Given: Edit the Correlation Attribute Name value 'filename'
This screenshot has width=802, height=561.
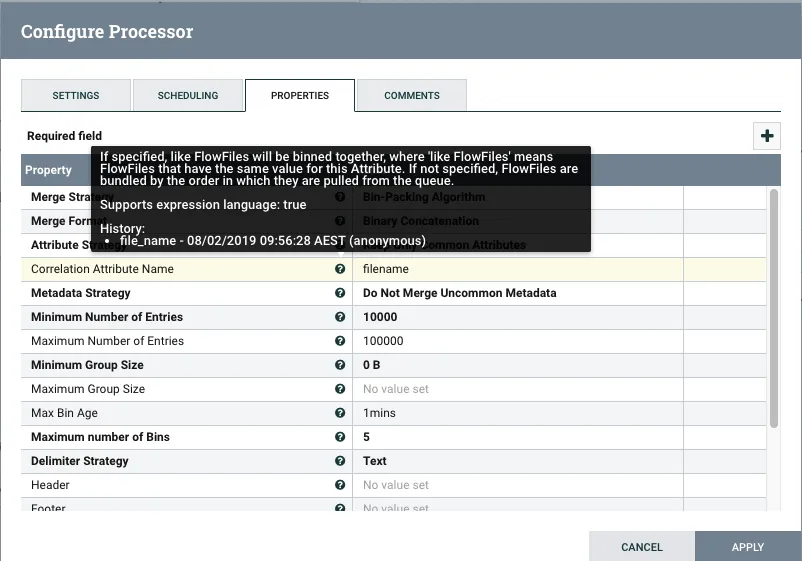Looking at the screenshot, I should (520, 269).
